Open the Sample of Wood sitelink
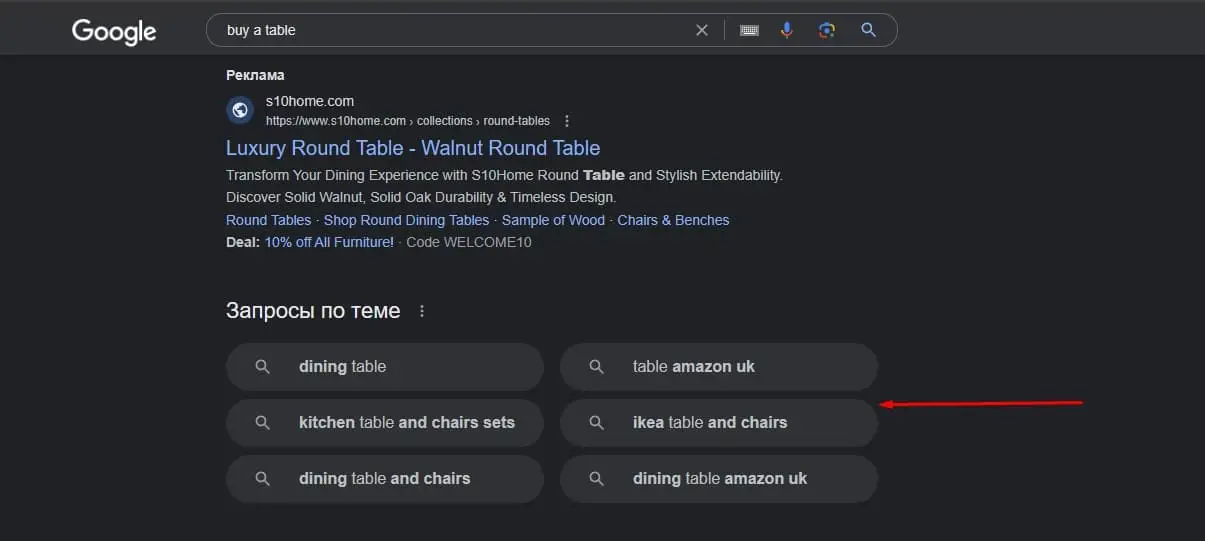The width and height of the screenshot is (1205, 541). [553, 220]
